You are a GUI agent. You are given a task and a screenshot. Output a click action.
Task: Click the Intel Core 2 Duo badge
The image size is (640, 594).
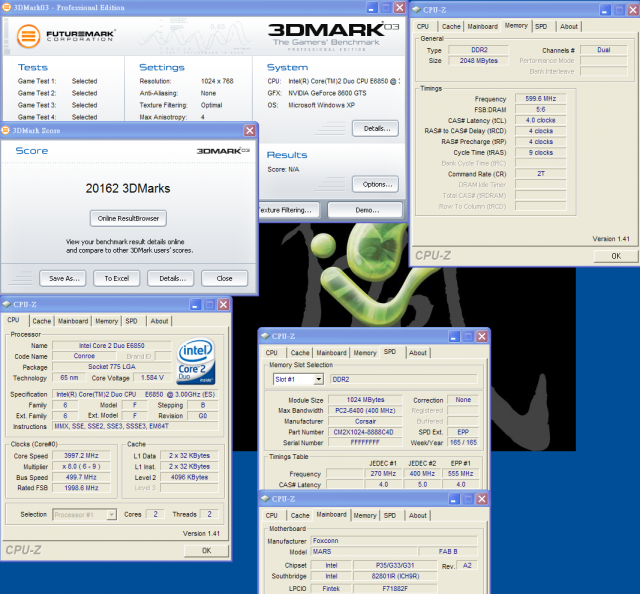click(196, 361)
